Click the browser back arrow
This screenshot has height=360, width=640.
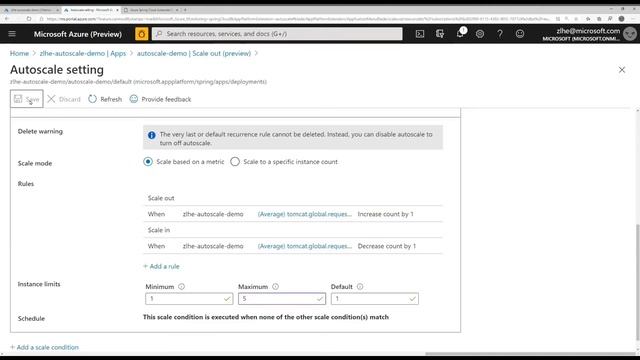tap(7, 19)
